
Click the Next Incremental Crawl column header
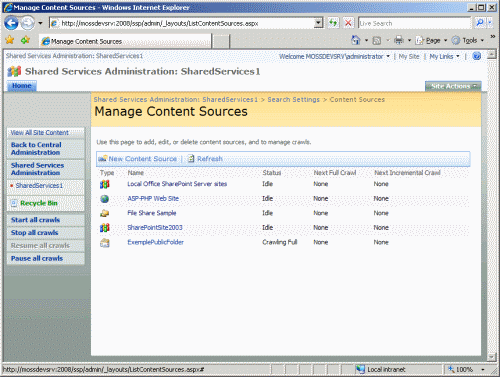[x=407, y=173]
